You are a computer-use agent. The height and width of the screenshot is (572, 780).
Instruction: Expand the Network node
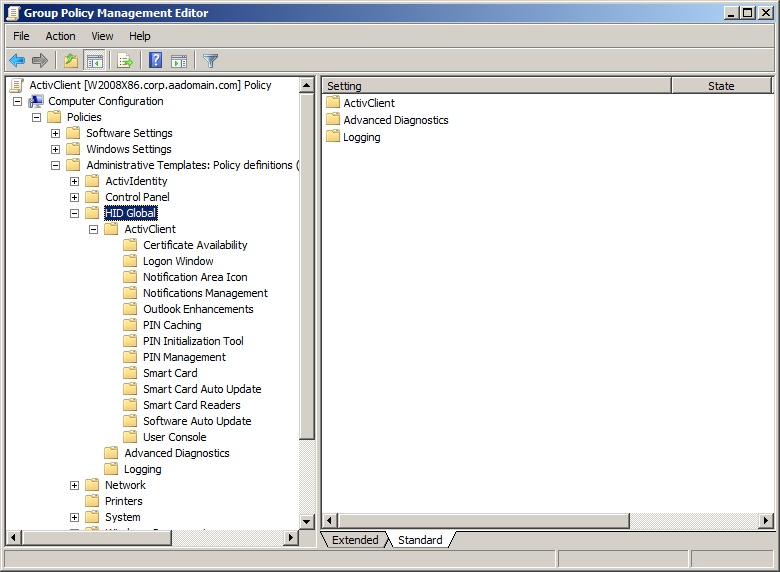74,485
